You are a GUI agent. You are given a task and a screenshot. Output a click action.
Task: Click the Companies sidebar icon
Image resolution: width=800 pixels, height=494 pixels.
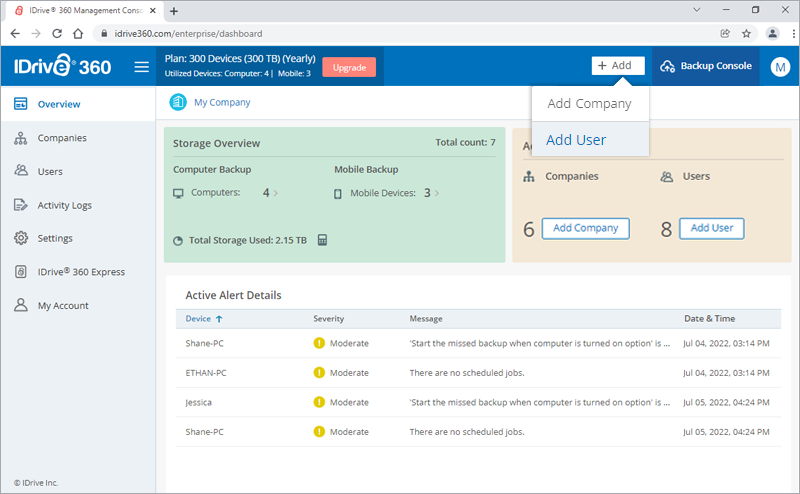click(20, 138)
